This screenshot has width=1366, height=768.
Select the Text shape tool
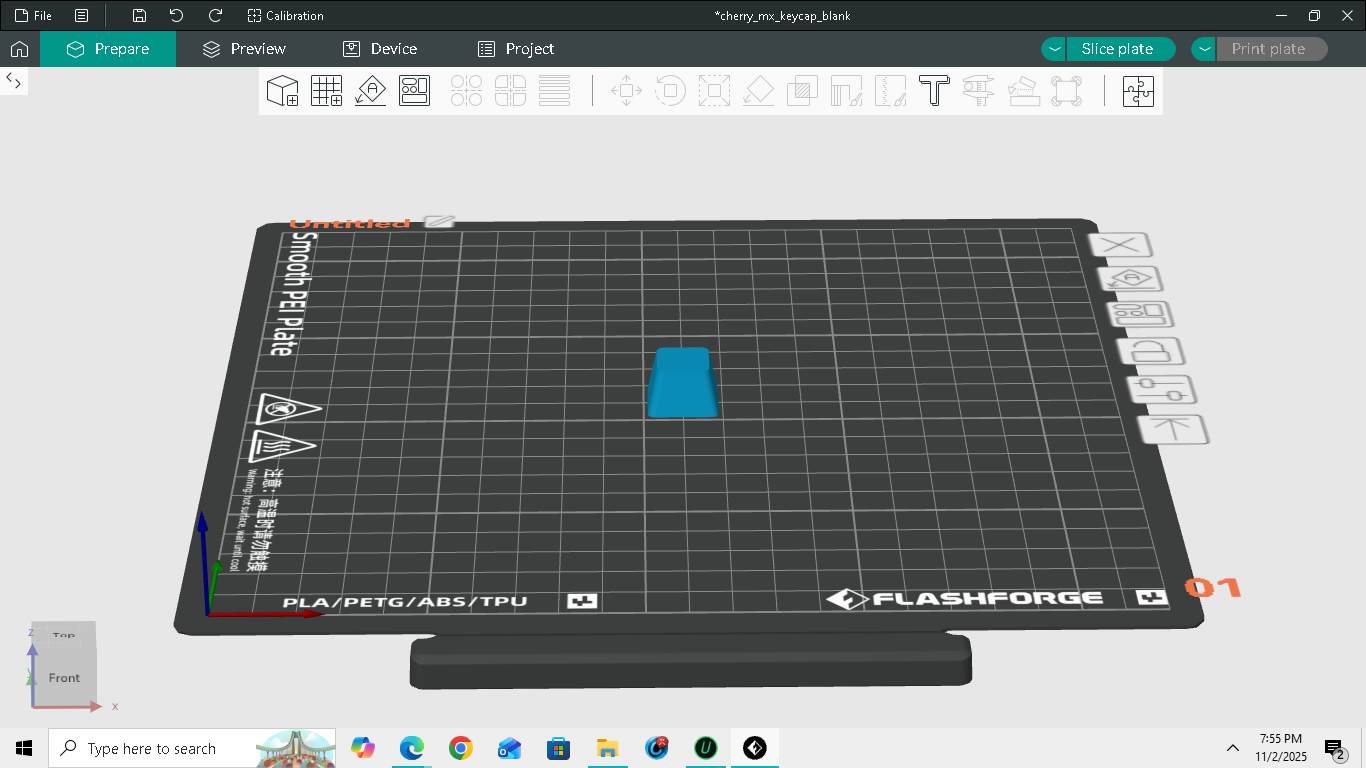pos(934,91)
